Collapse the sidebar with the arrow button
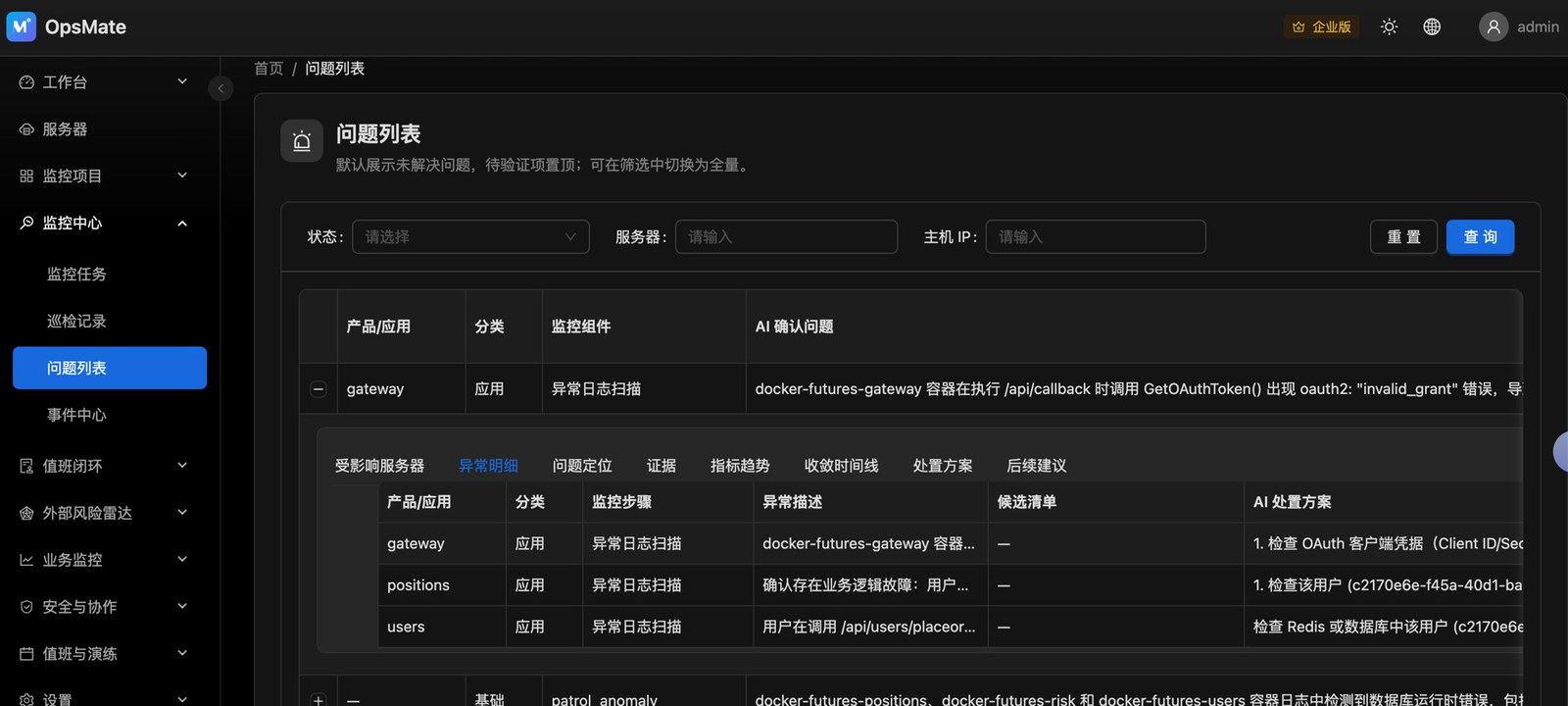The width and height of the screenshot is (1568, 706). tap(220, 89)
